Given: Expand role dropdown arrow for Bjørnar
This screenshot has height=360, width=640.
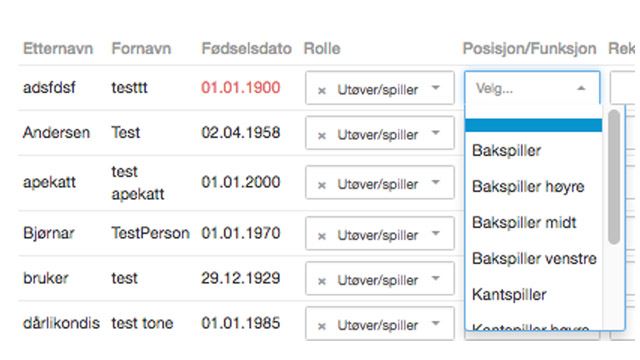Looking at the screenshot, I should click(436, 233).
